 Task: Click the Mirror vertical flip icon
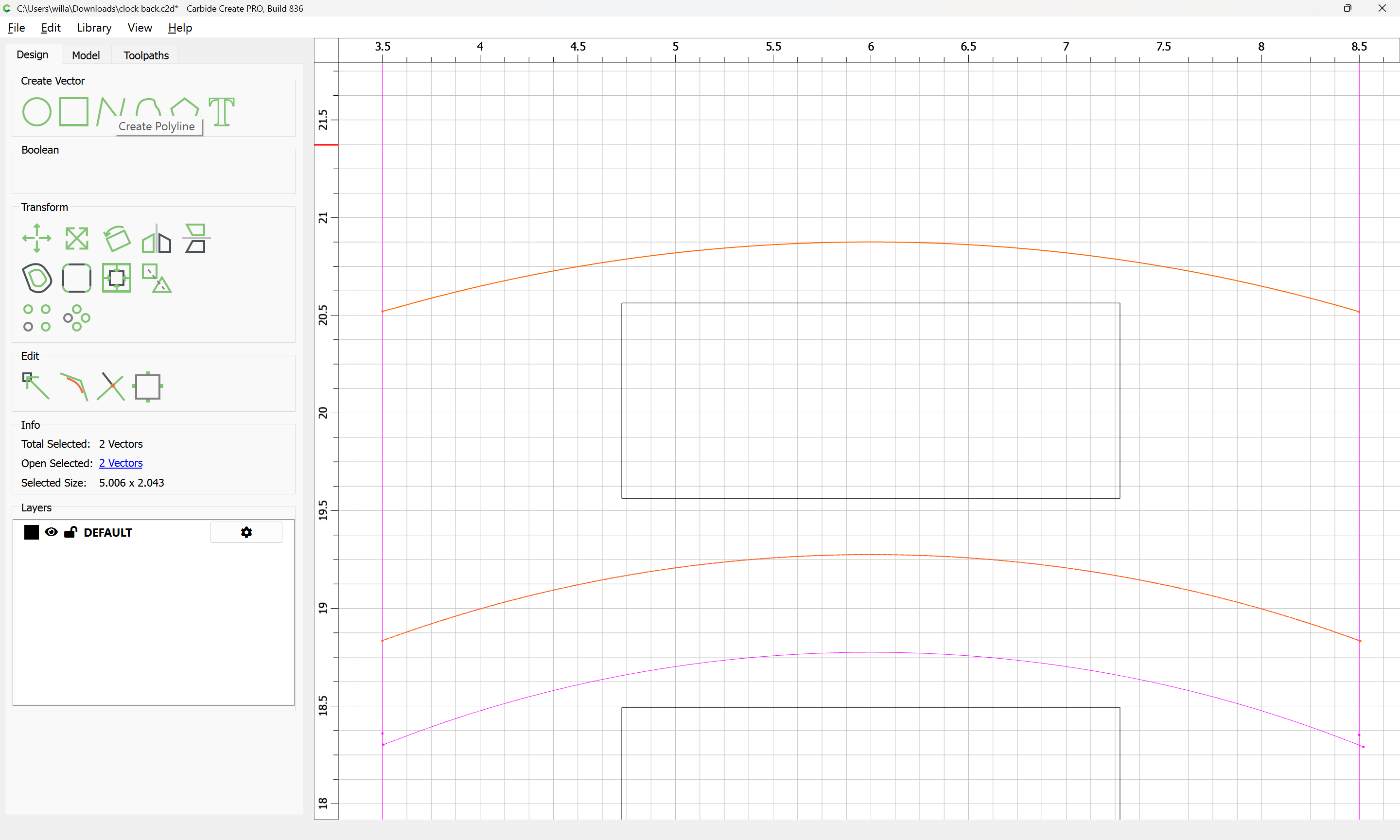click(x=196, y=238)
